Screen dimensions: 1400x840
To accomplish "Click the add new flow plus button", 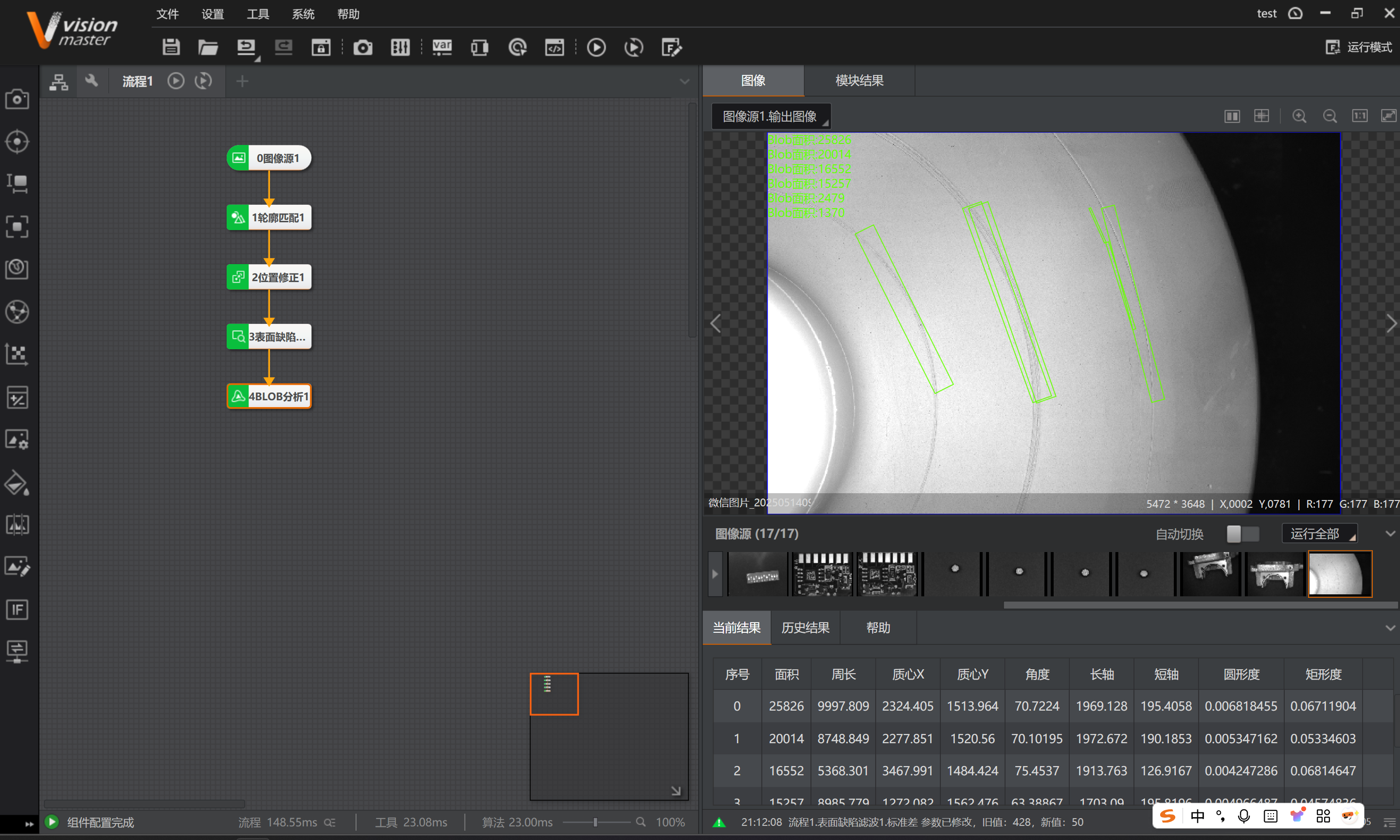I will (242, 82).
